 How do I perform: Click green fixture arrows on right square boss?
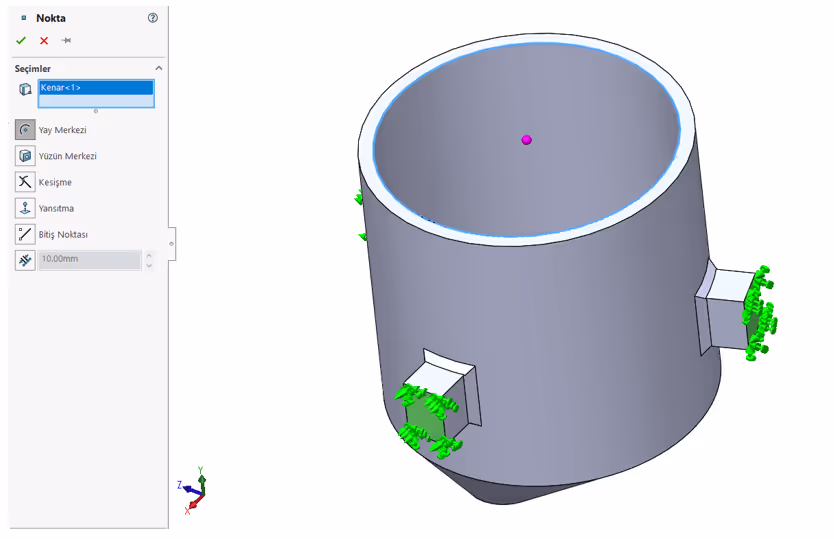pyautogui.click(x=760, y=313)
